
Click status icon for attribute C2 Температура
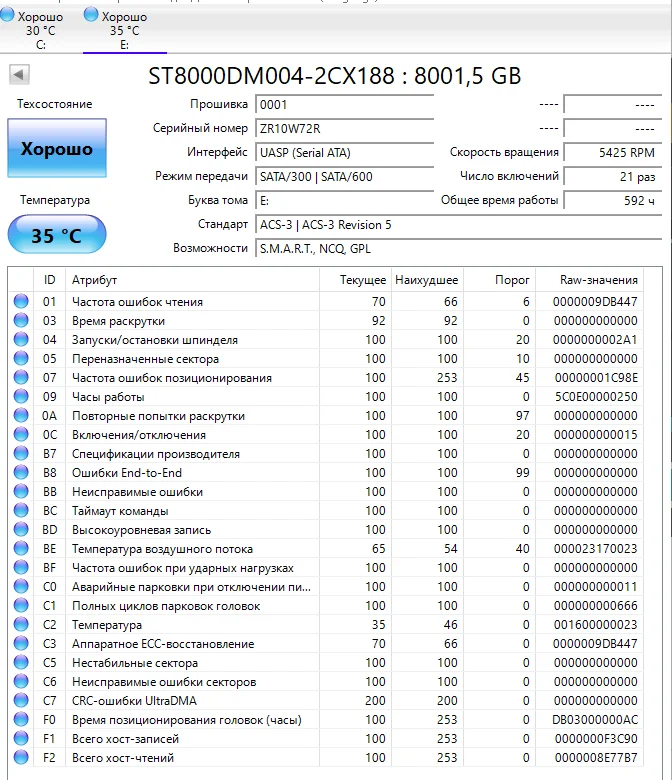click(21, 624)
